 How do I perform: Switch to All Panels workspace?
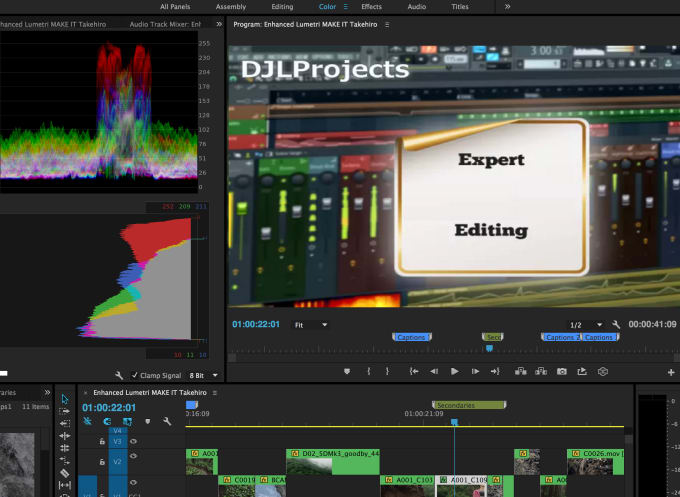point(175,7)
